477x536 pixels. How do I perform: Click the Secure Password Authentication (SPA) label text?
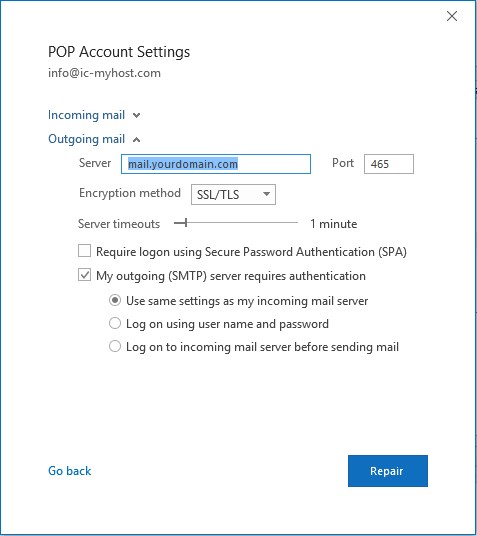click(251, 252)
